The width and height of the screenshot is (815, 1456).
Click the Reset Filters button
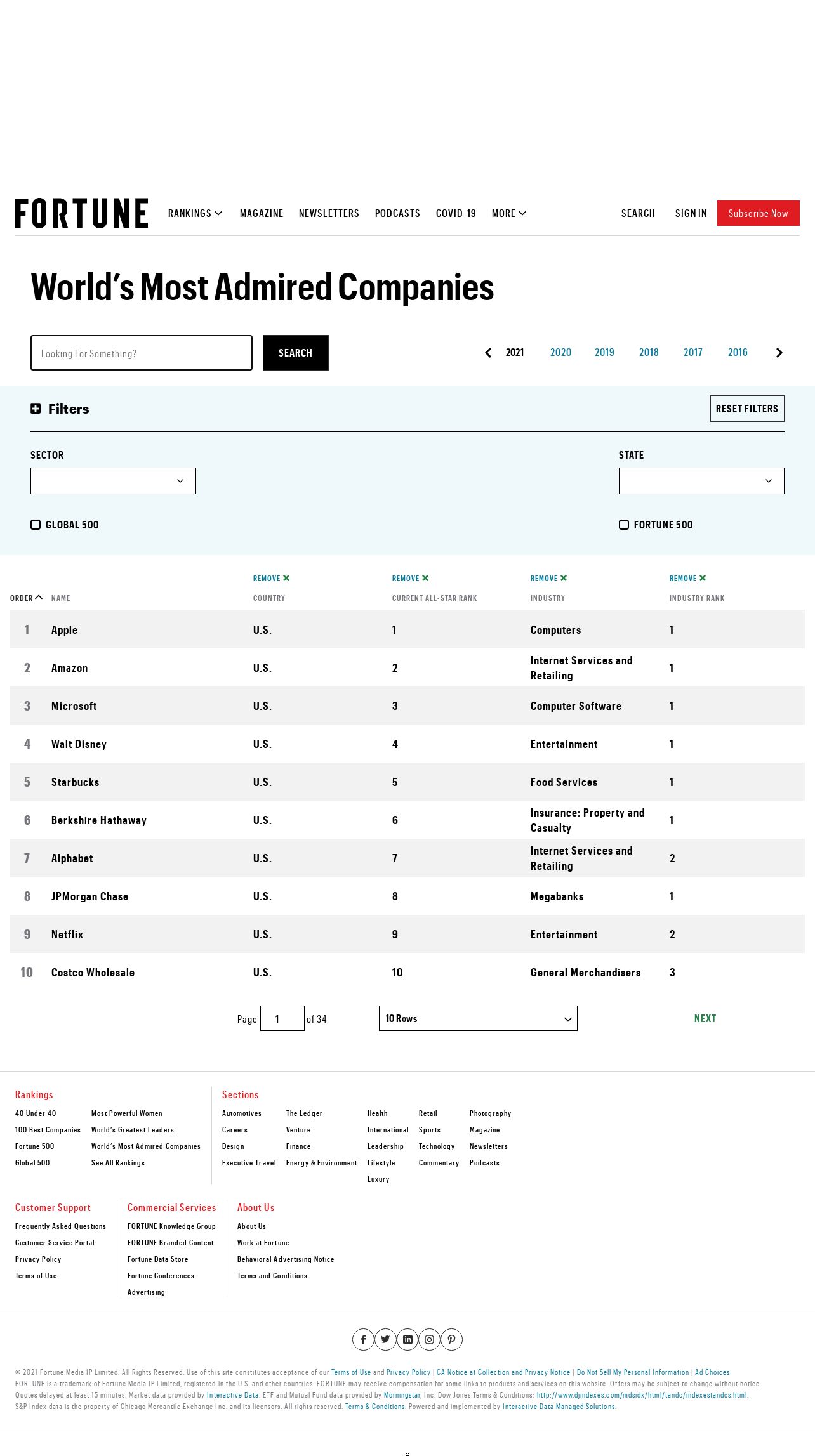click(747, 409)
